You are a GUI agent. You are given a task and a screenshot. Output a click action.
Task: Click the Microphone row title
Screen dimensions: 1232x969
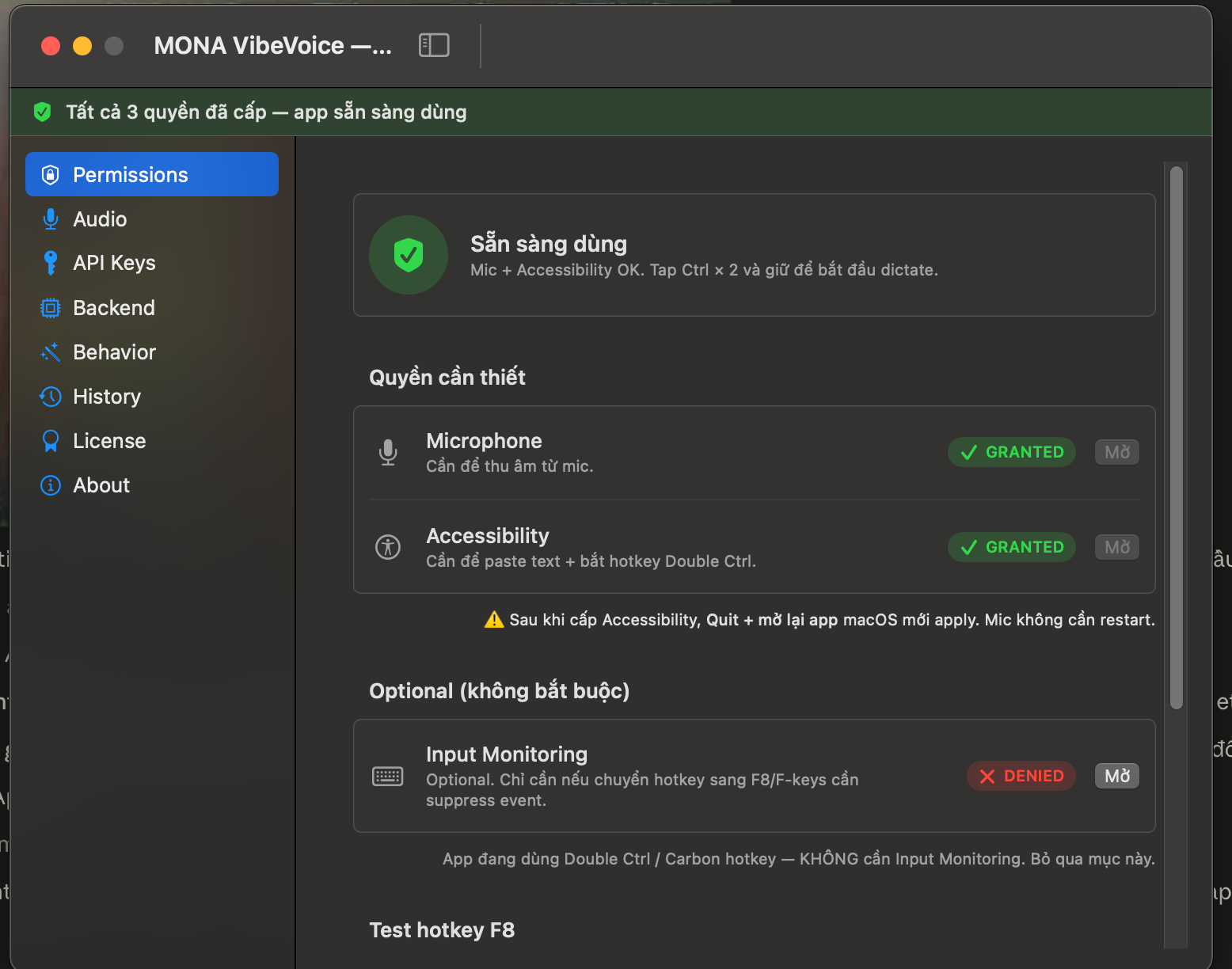[x=484, y=440]
